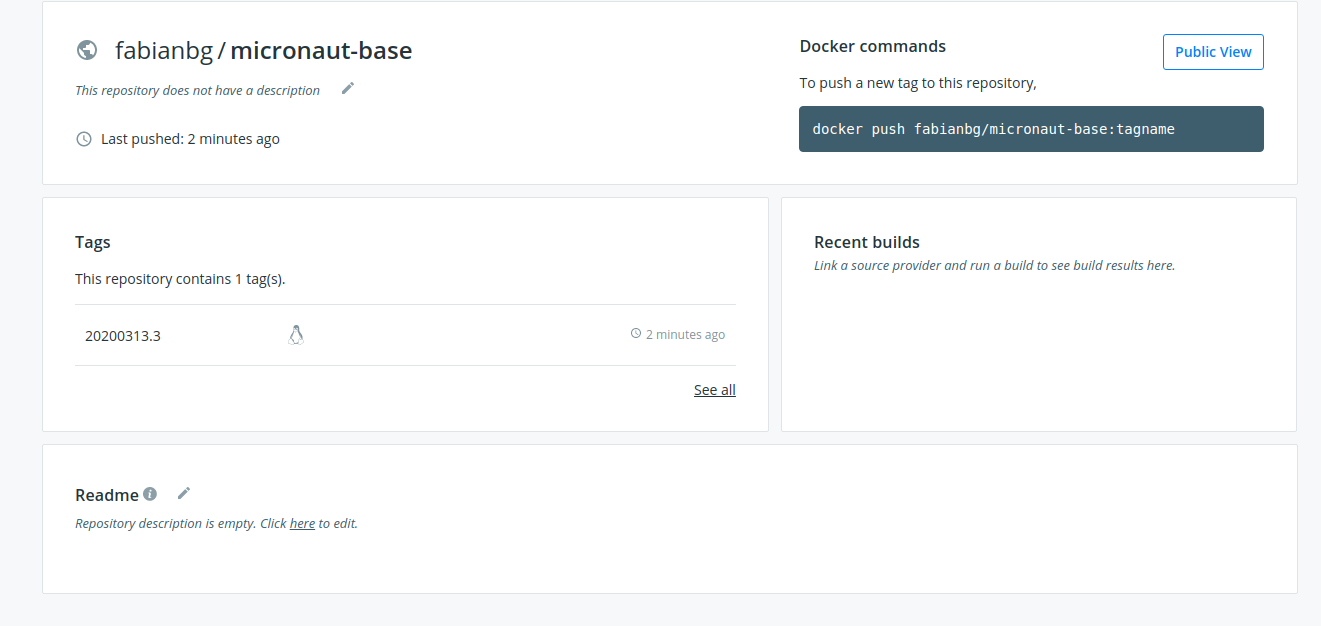Click the clock icon beside Last pushed
Image resolution: width=1321 pixels, height=626 pixels.
pos(83,138)
